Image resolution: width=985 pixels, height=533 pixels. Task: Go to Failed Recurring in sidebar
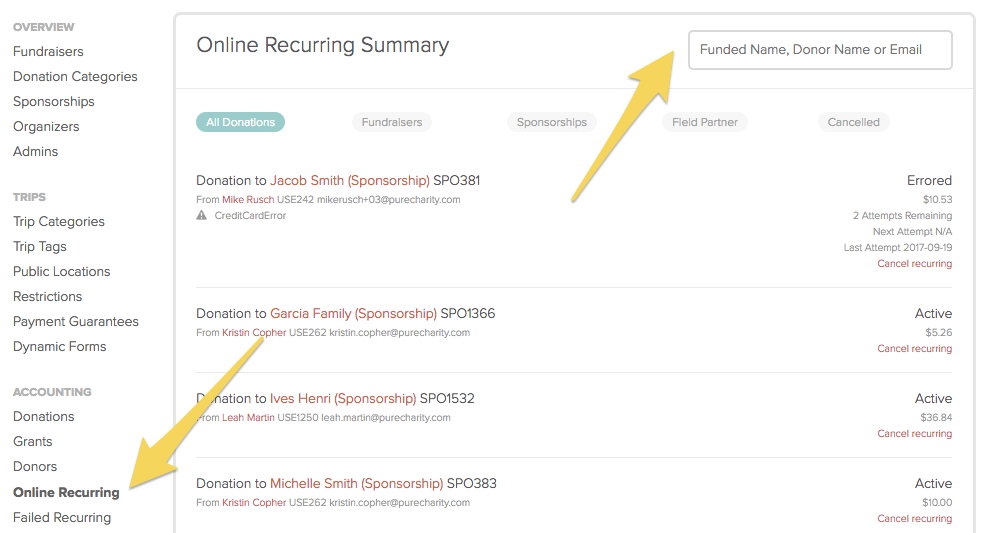pyautogui.click(x=62, y=517)
